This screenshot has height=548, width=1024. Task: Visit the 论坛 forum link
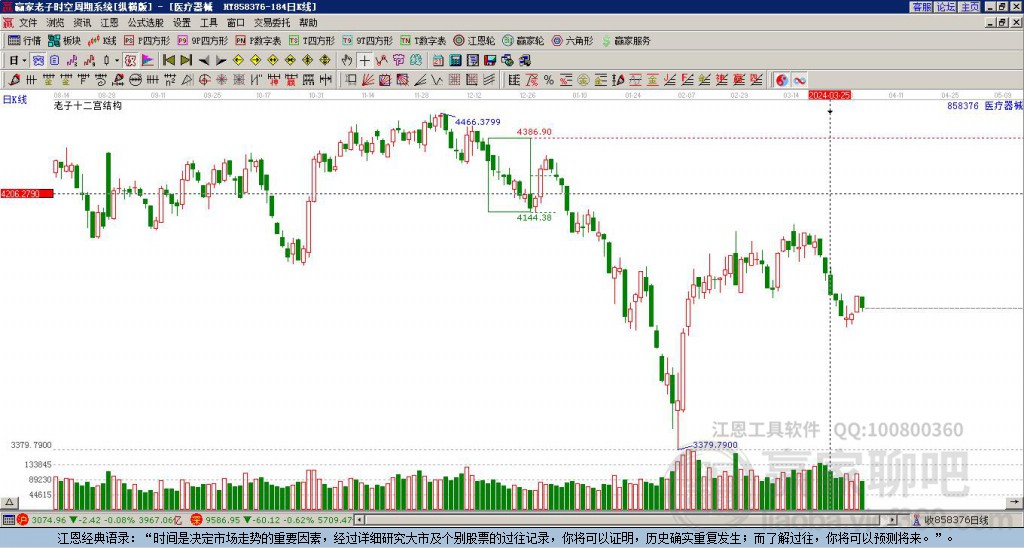[946, 7]
